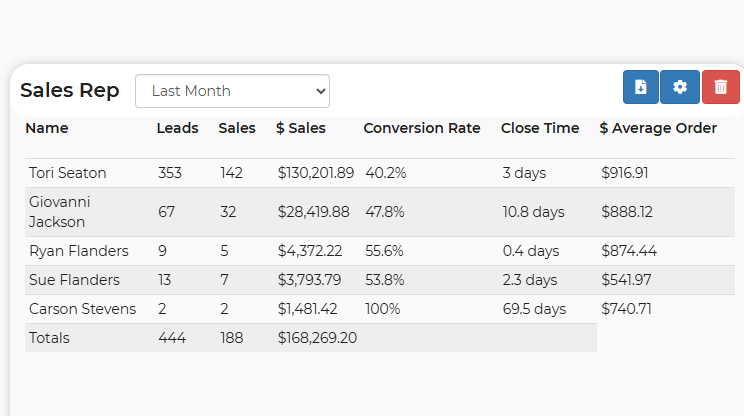
Task: Click the 5 sales value for Ryan Flanders
Action: pos(224,250)
